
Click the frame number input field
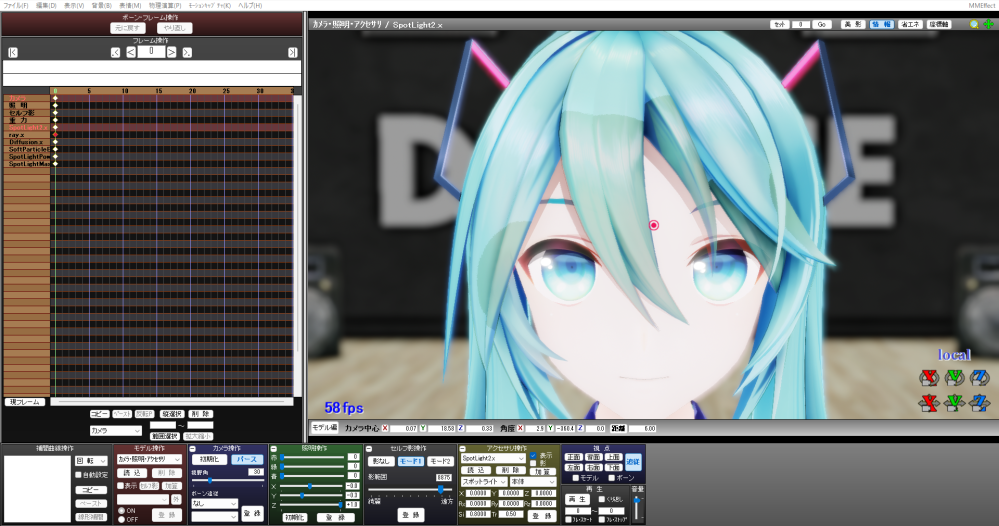click(x=151, y=52)
